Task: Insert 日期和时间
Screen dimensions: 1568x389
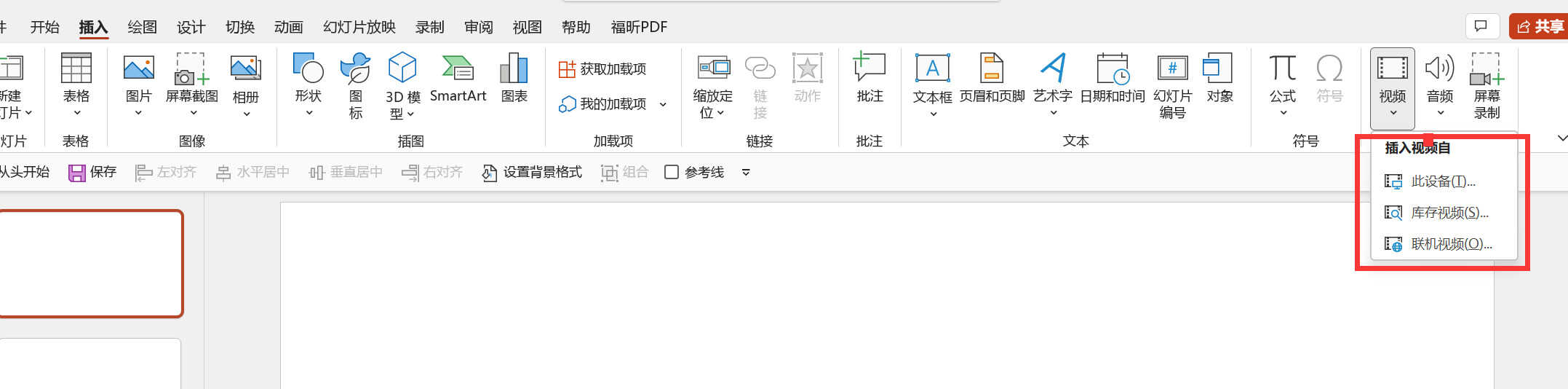Action: (1112, 78)
